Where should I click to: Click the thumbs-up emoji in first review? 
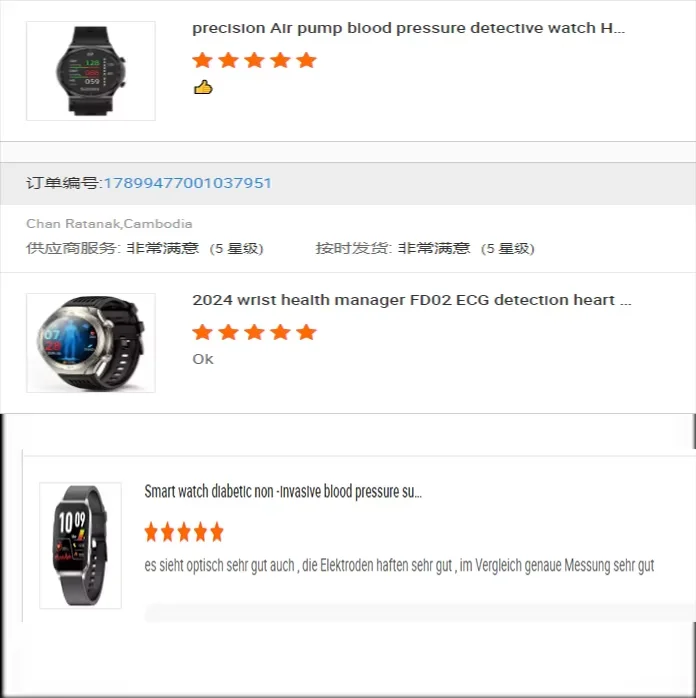[x=203, y=87]
